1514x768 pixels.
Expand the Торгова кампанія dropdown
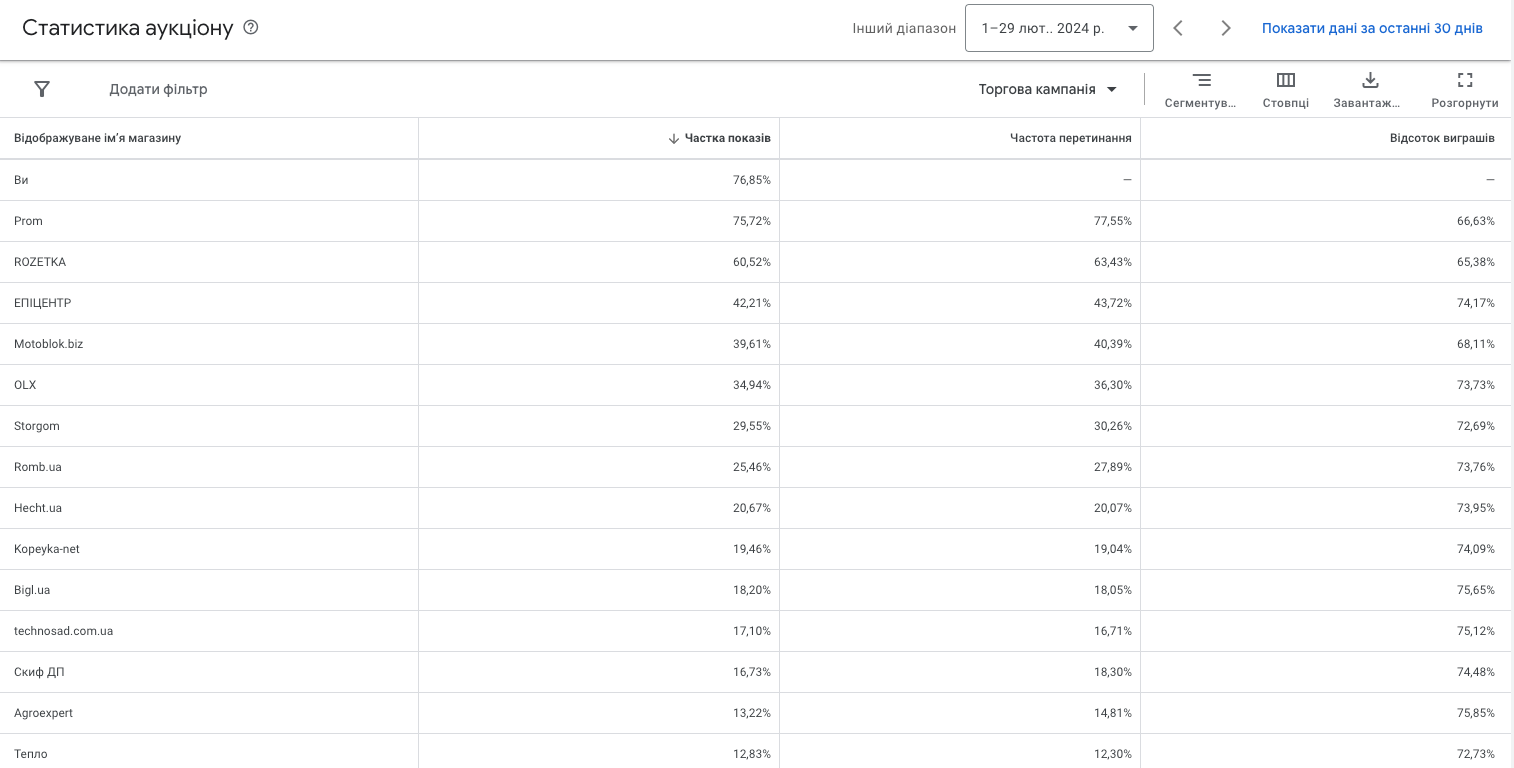[x=1048, y=89]
